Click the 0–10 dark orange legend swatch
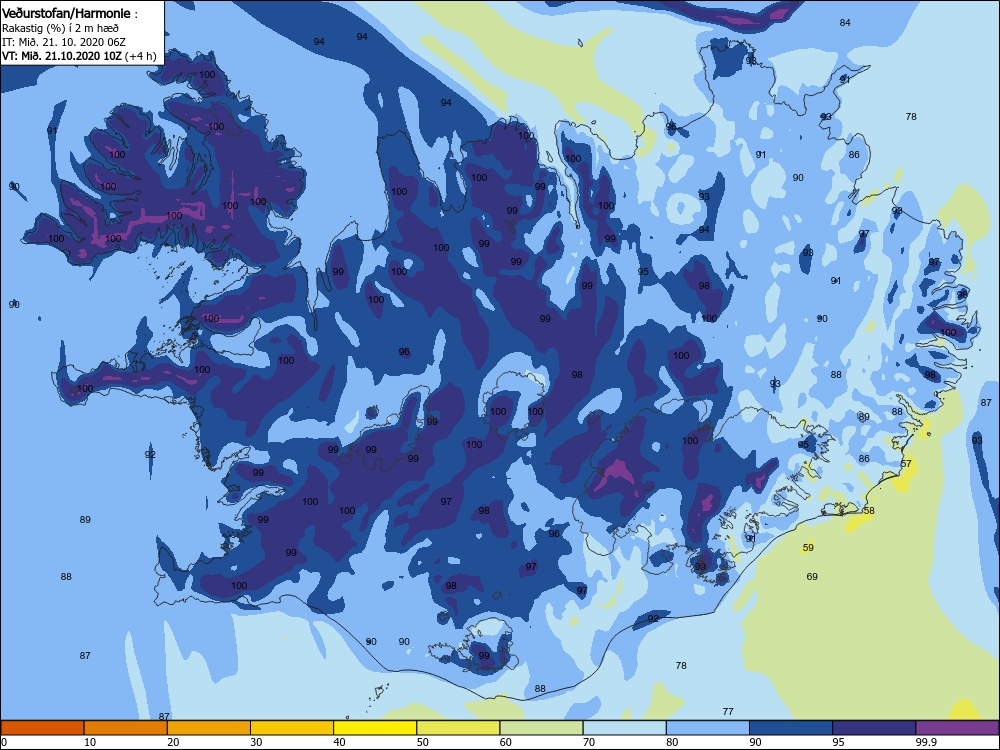This screenshot has width=1000, height=750. pyautogui.click(x=42, y=728)
